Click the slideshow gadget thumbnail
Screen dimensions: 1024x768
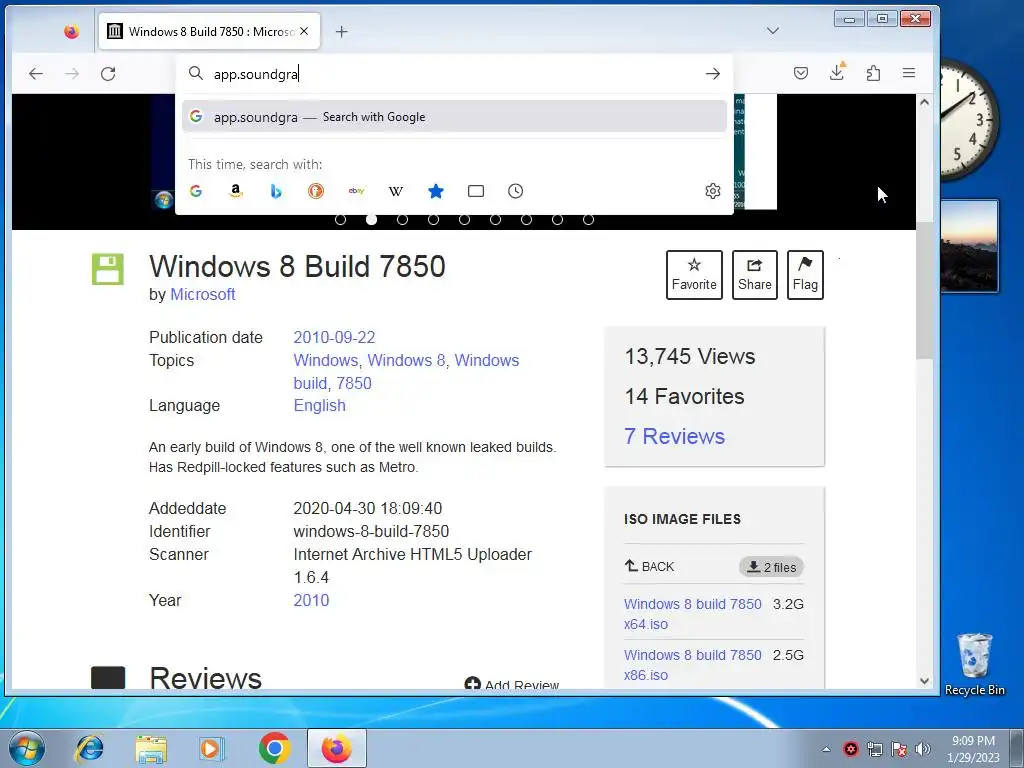pyautogui.click(x=969, y=246)
